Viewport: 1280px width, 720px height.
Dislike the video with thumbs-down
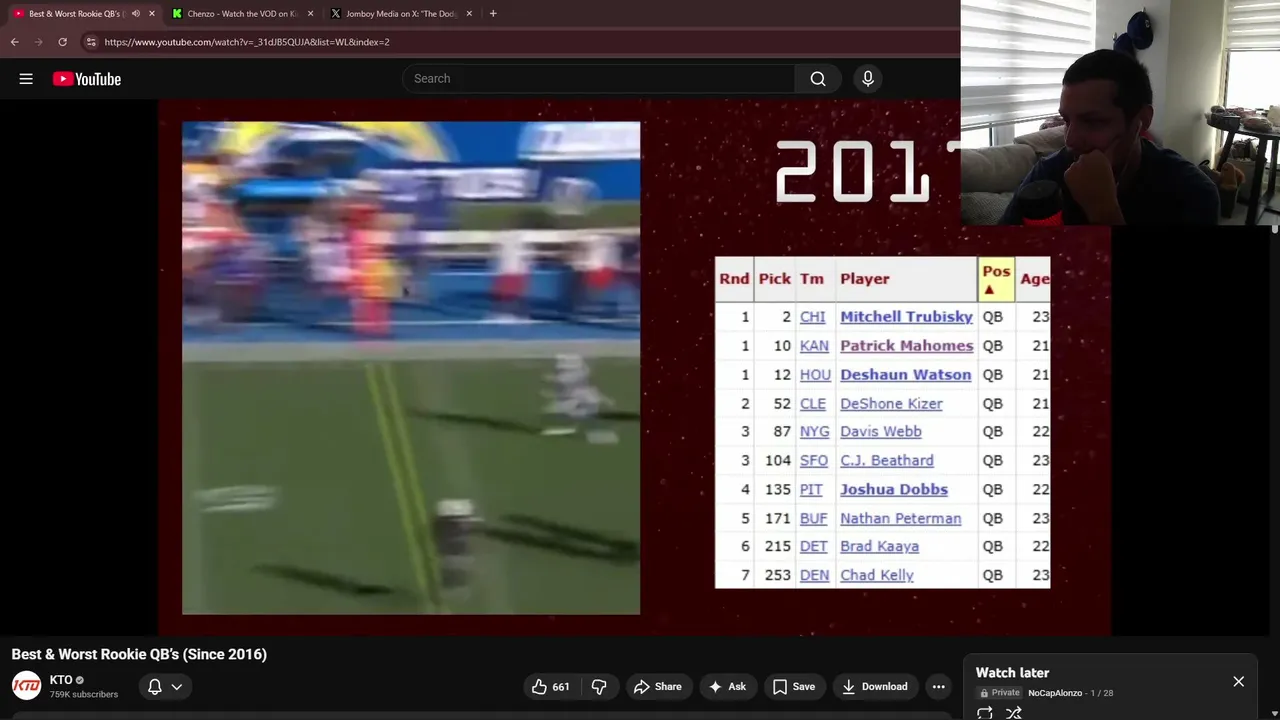click(x=599, y=687)
